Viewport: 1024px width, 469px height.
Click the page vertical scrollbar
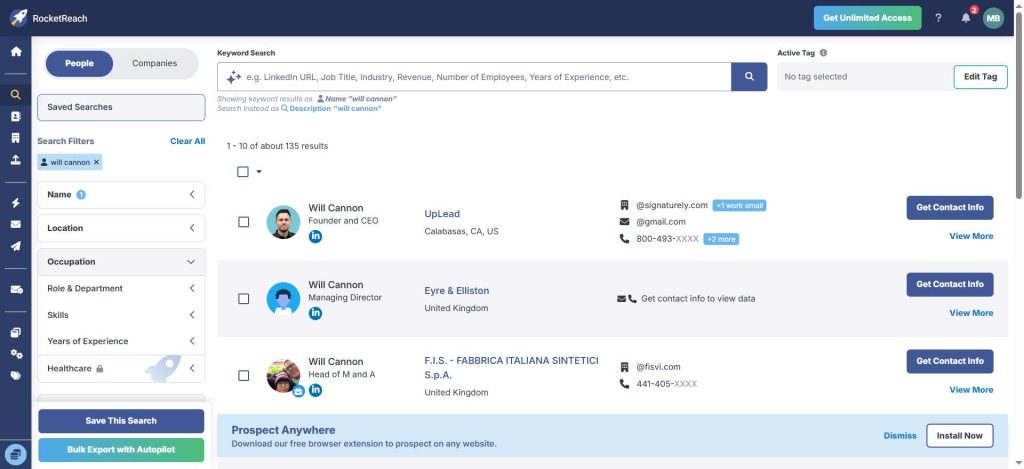tap(1019, 105)
